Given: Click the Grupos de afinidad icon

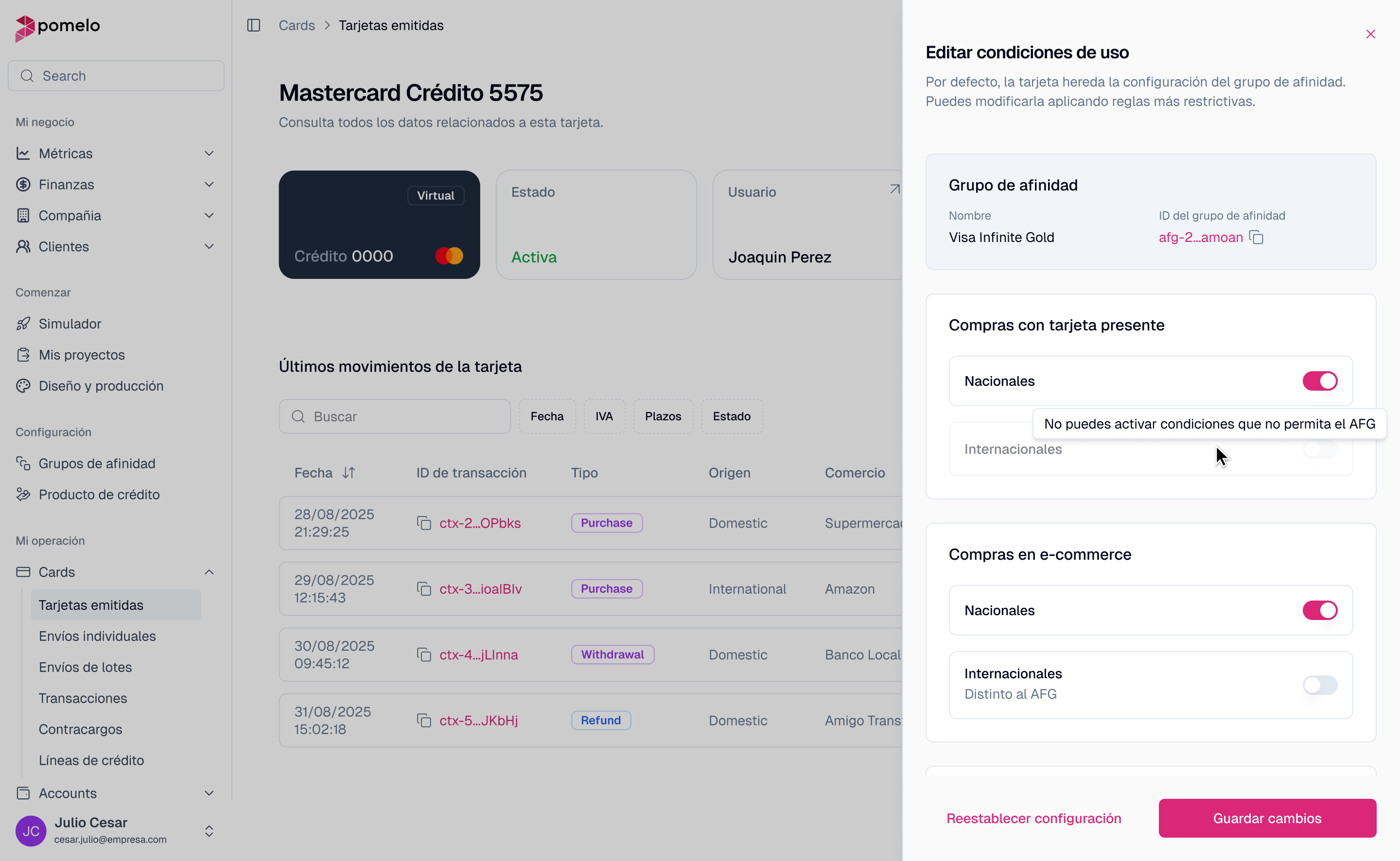Looking at the screenshot, I should [x=23, y=464].
